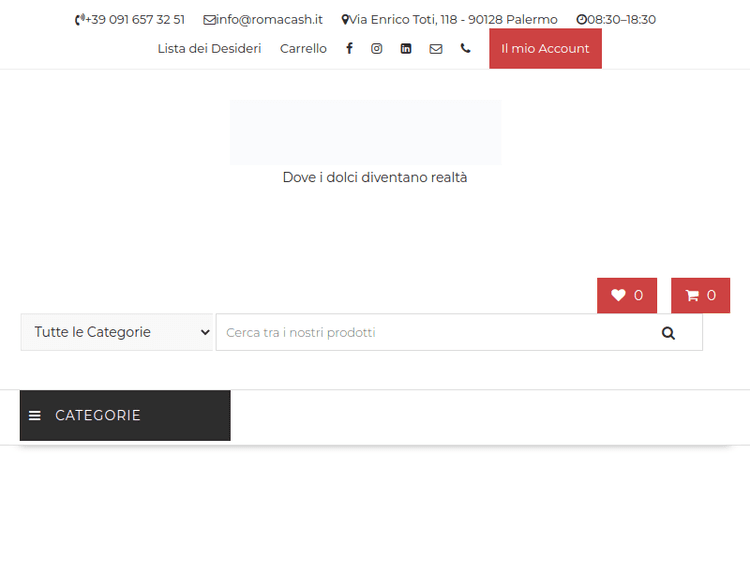
Task: Open the Facebook page icon
Action: [349, 48]
